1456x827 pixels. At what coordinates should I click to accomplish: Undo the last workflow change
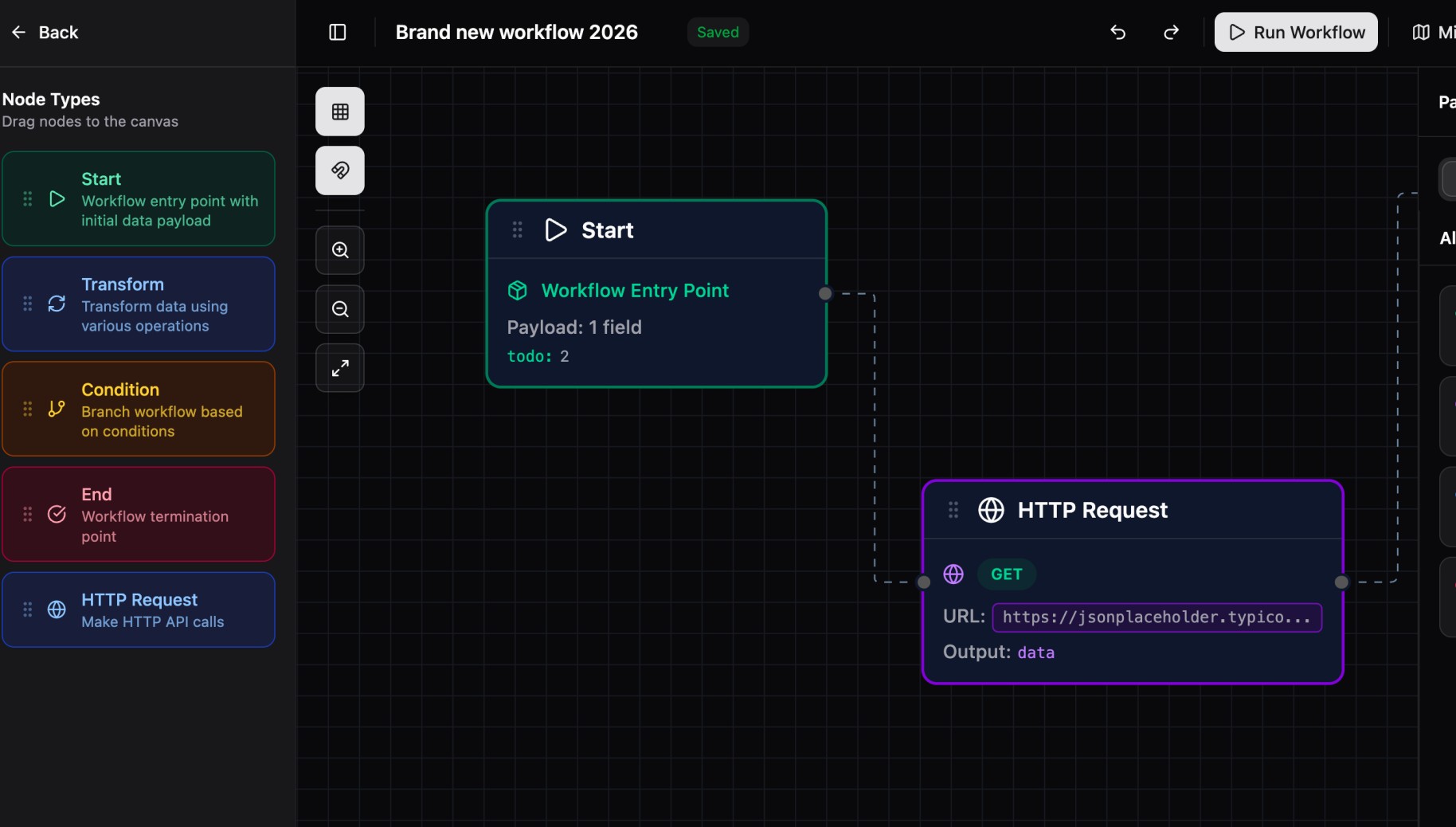point(1117,33)
